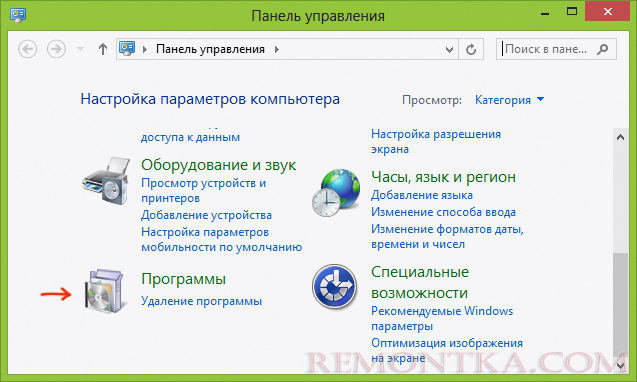Click the Clock, Language, Region globe icon
Viewport: 637px width, 382px height.
tap(336, 193)
